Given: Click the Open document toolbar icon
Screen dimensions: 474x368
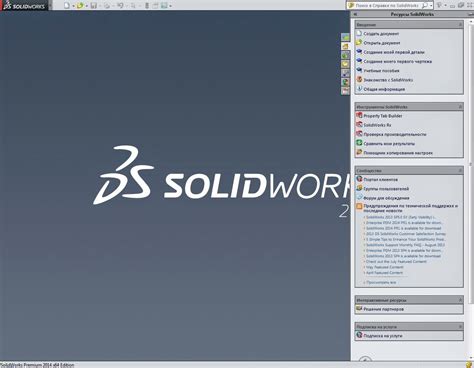Looking at the screenshot, I should point(80,5).
